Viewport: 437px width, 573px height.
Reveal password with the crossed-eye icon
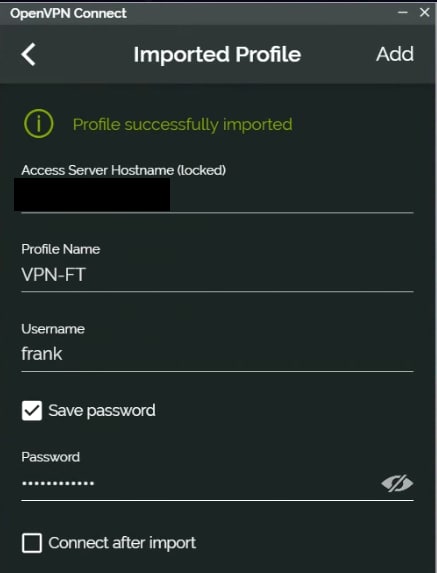coord(397,483)
